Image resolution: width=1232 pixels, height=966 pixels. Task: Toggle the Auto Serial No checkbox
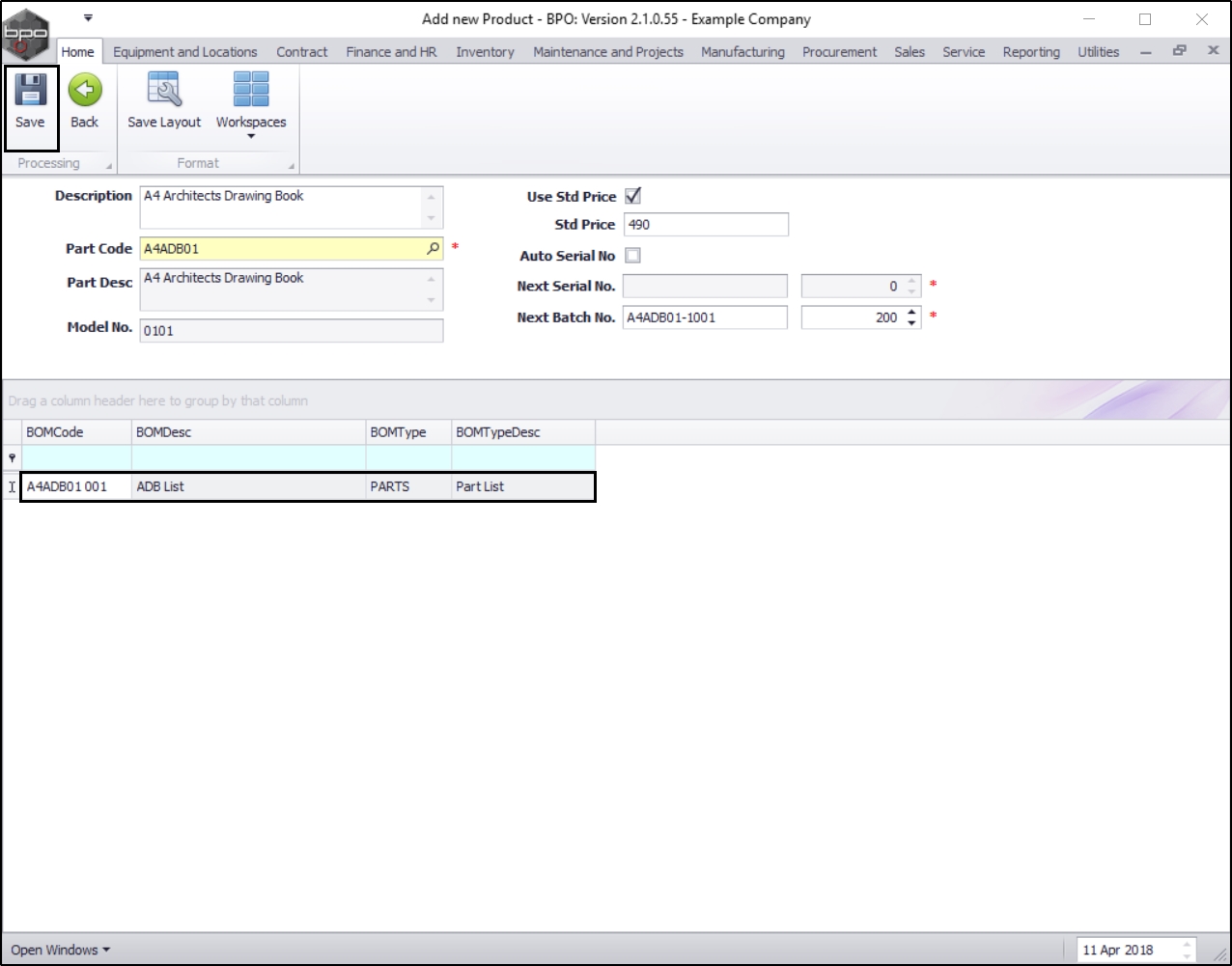pos(633,256)
